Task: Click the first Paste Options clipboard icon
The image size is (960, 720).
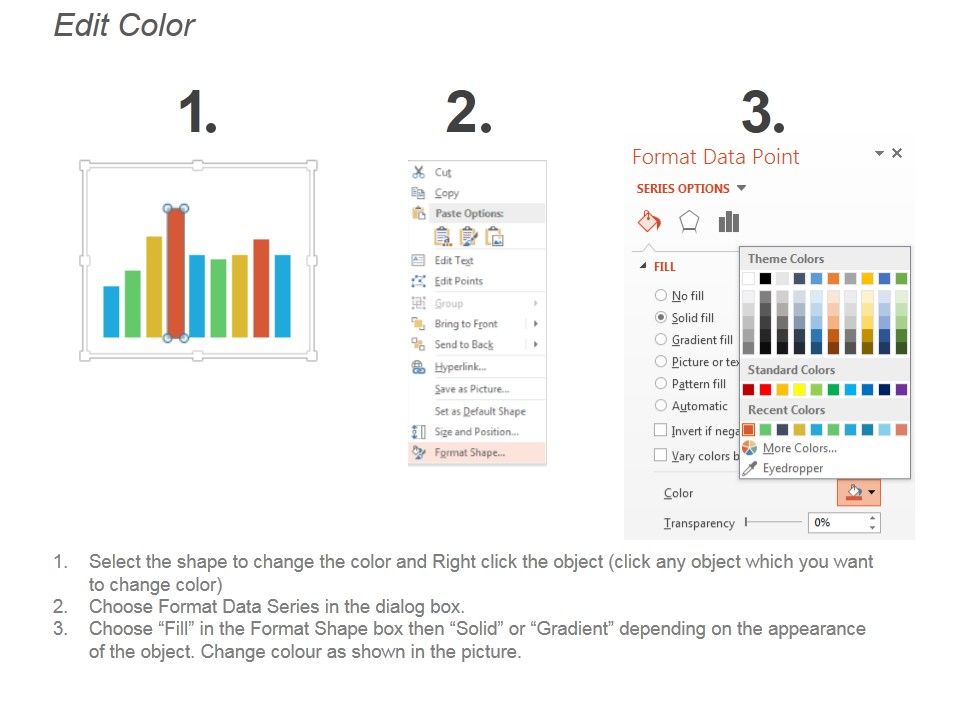Action: point(443,236)
